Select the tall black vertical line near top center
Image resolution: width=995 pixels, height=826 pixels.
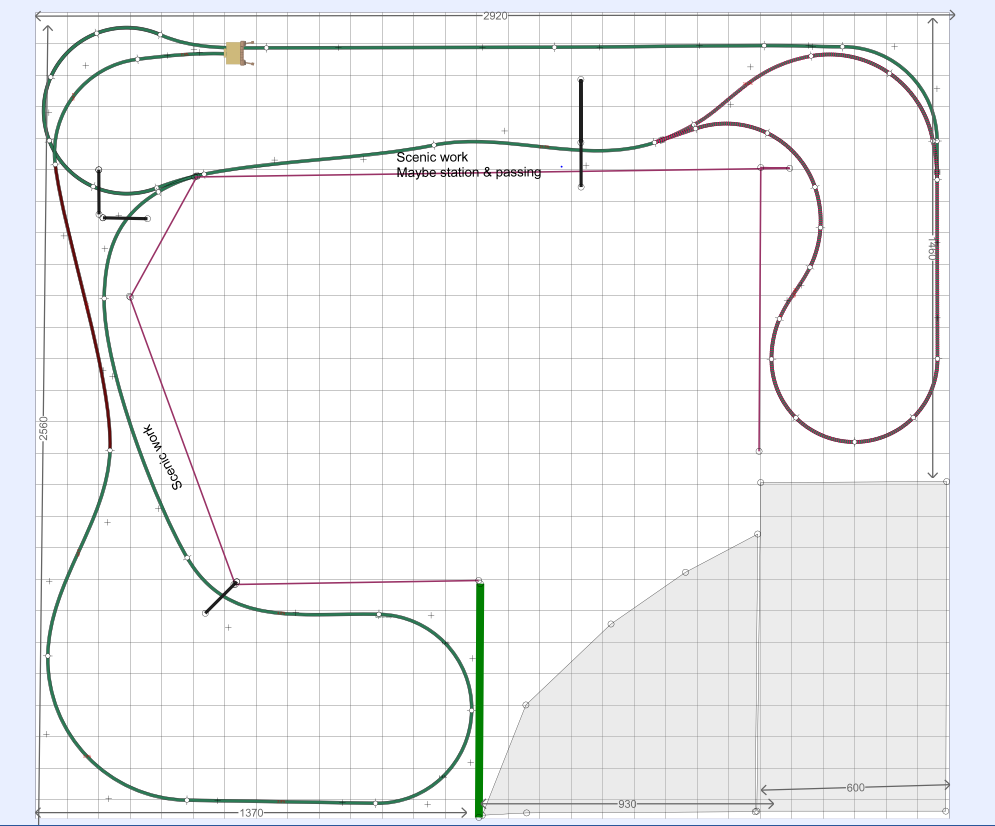pyautogui.click(x=581, y=133)
